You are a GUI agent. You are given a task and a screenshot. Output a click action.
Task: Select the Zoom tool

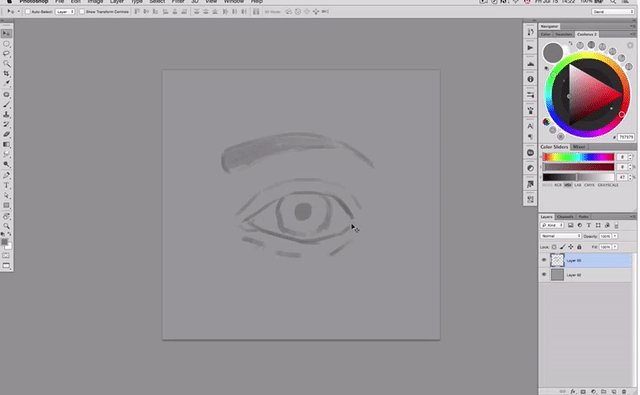click(x=7, y=226)
